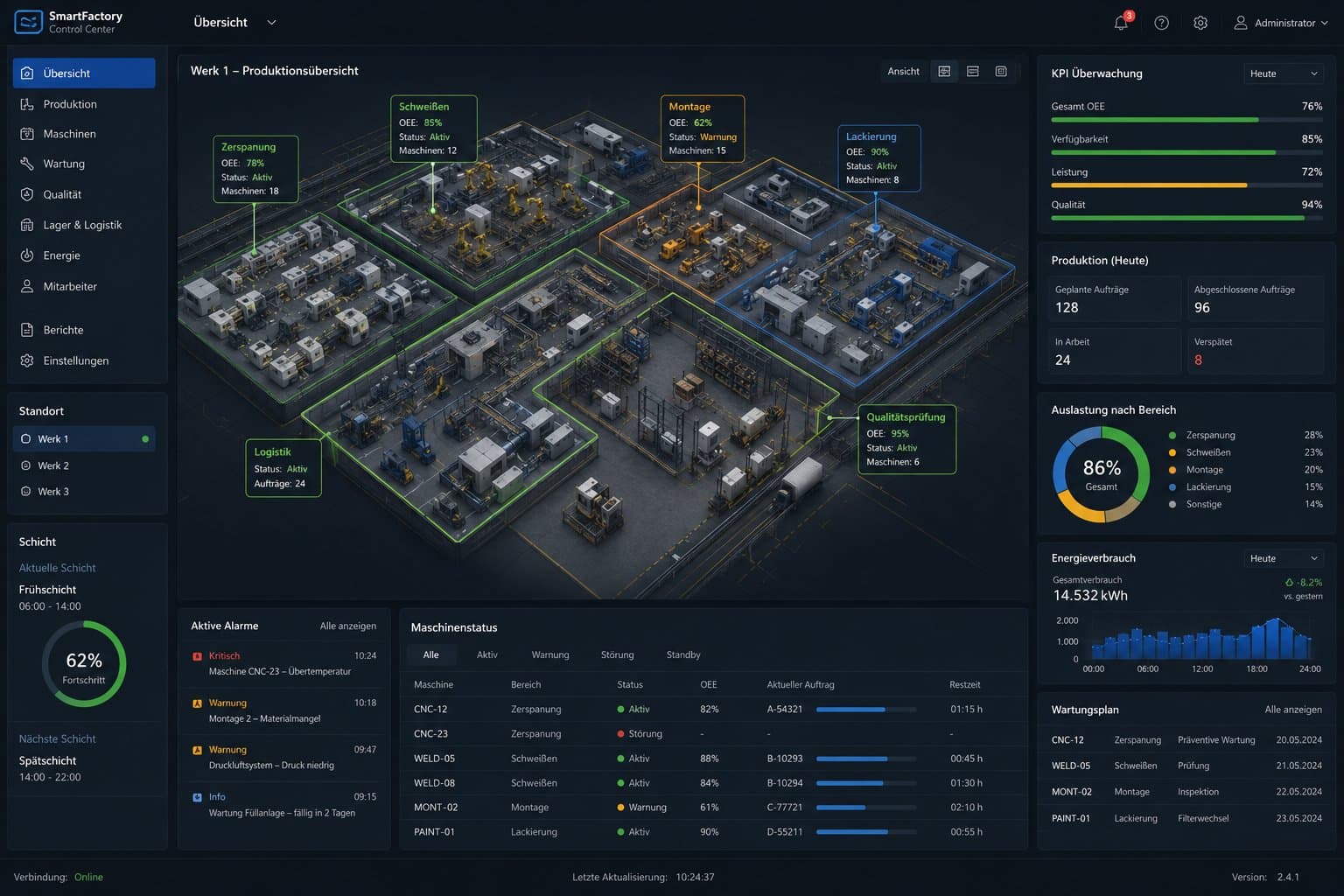1344x896 pixels.
Task: Open Administrator account dropdown chevron
Action: tap(1324, 24)
